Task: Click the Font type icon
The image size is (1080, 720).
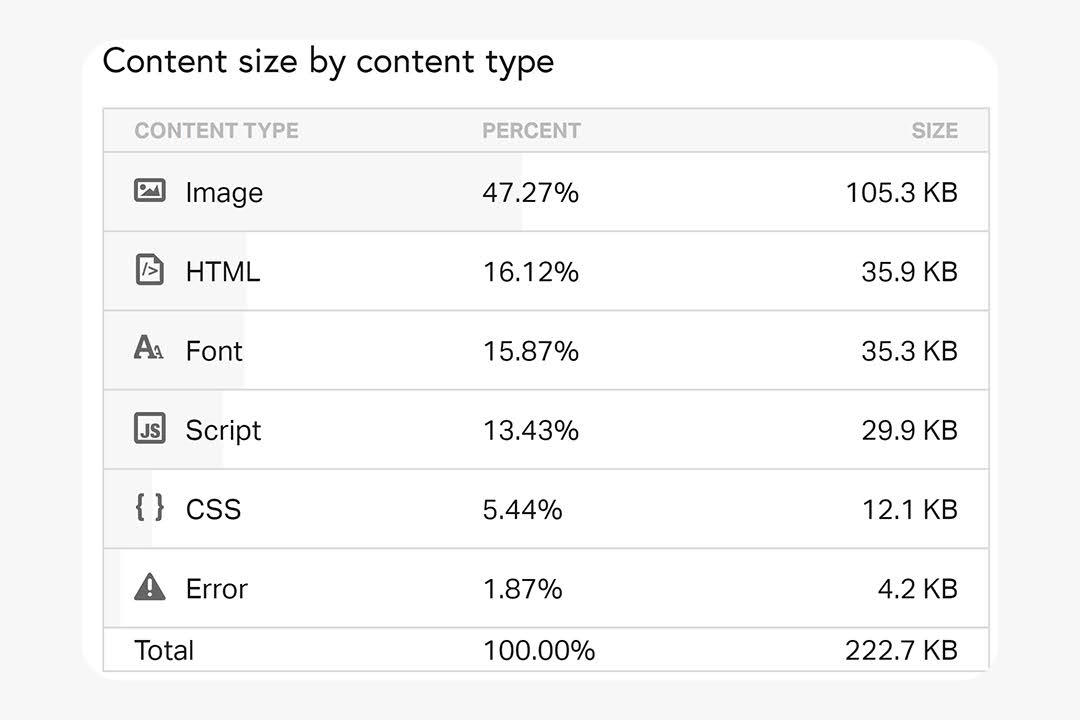Action: click(x=149, y=347)
